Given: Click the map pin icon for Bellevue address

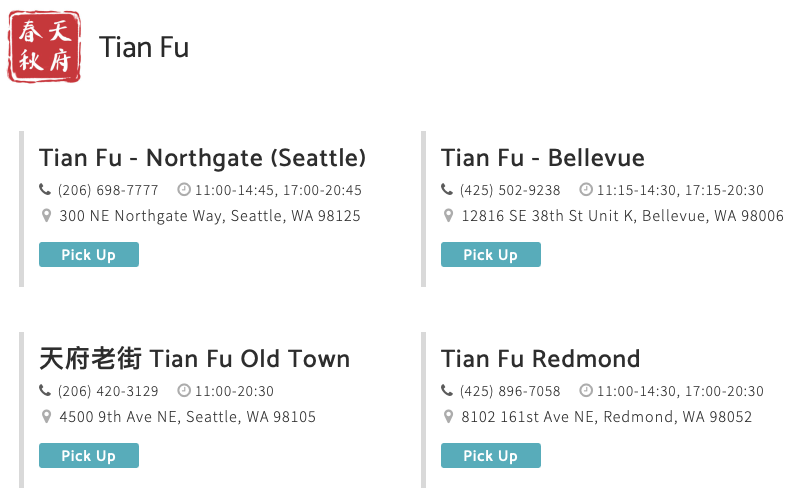Looking at the screenshot, I should pyautogui.click(x=448, y=216).
